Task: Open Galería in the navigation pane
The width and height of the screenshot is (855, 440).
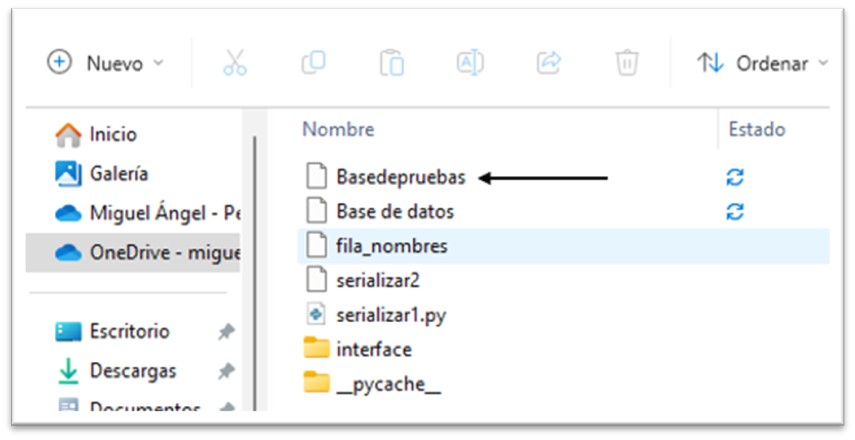Action: point(118,173)
